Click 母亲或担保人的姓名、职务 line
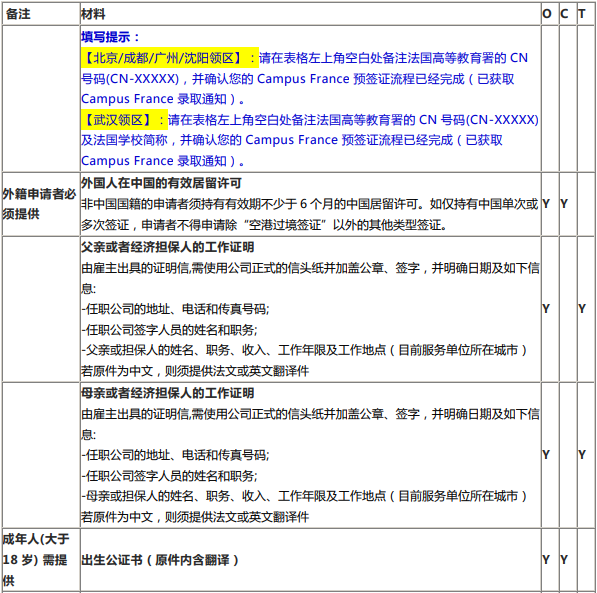This screenshot has width=597, height=593. [x=305, y=495]
